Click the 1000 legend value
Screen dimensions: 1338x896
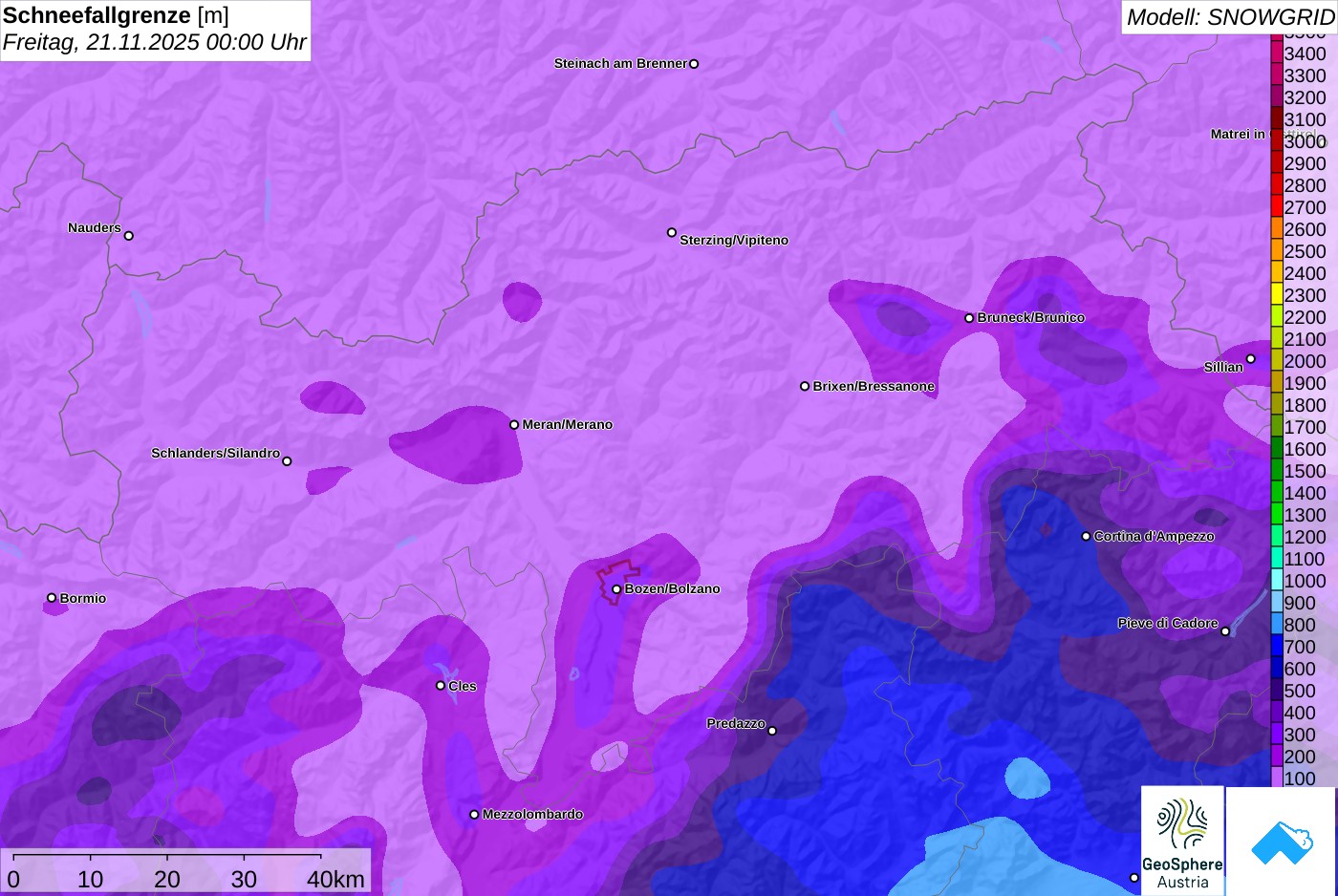pyautogui.click(x=1306, y=581)
